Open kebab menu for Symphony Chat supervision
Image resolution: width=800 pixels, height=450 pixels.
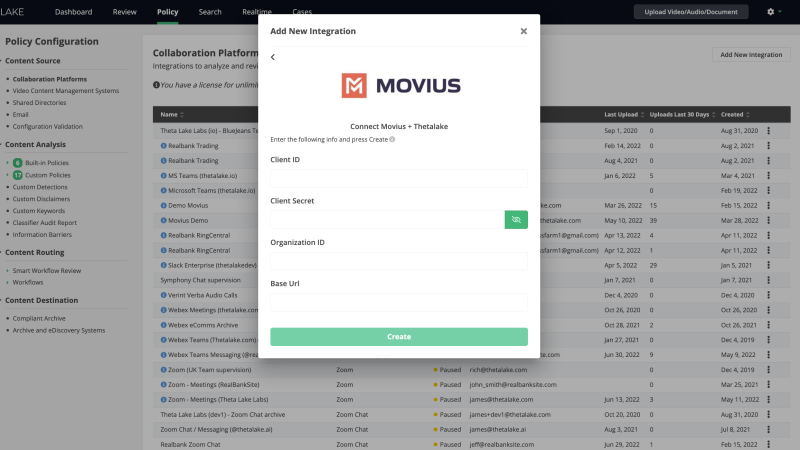[768, 280]
